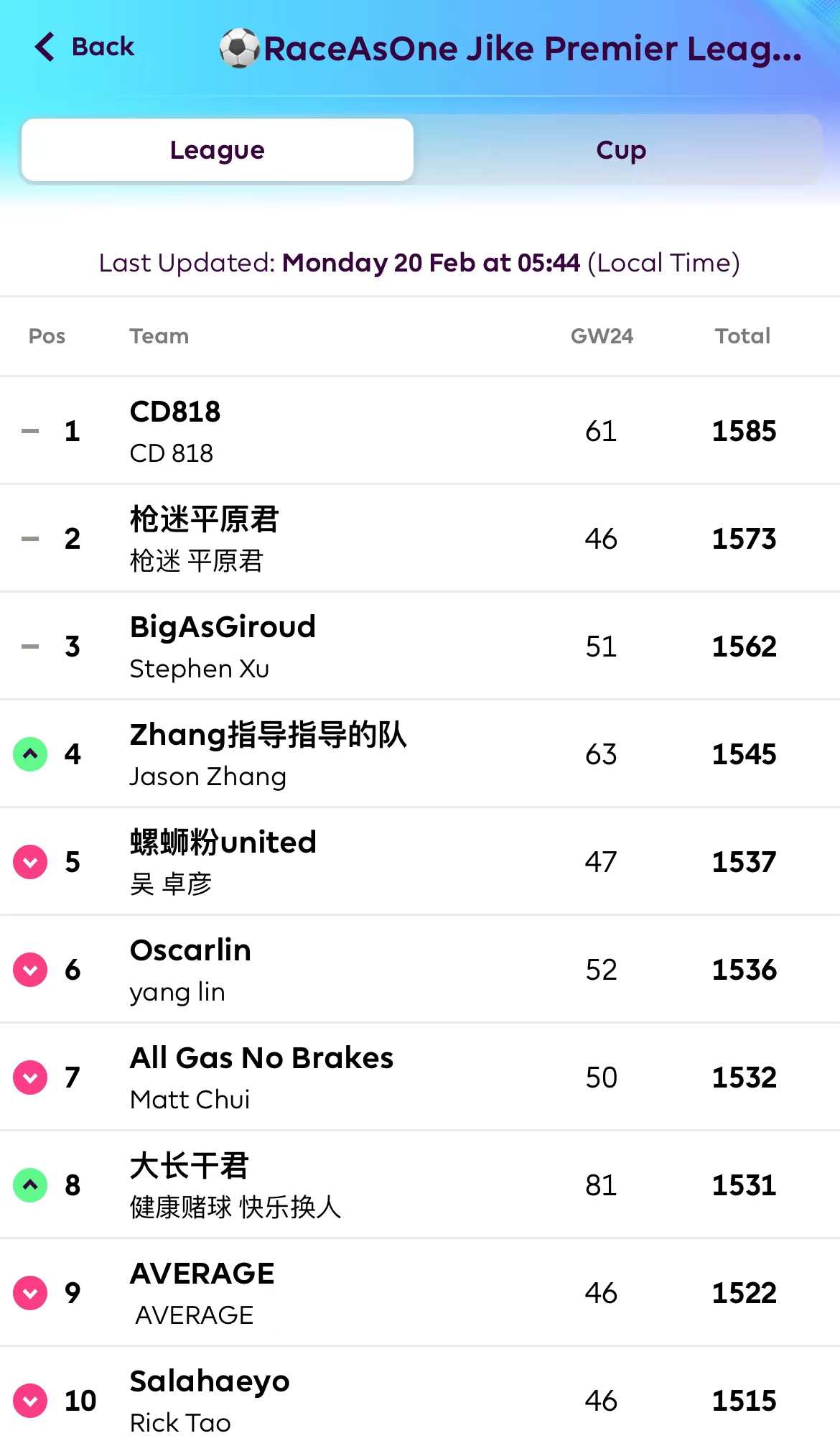This screenshot has width=840, height=1451.
Task: Go back using the Back label
Action: (x=103, y=47)
